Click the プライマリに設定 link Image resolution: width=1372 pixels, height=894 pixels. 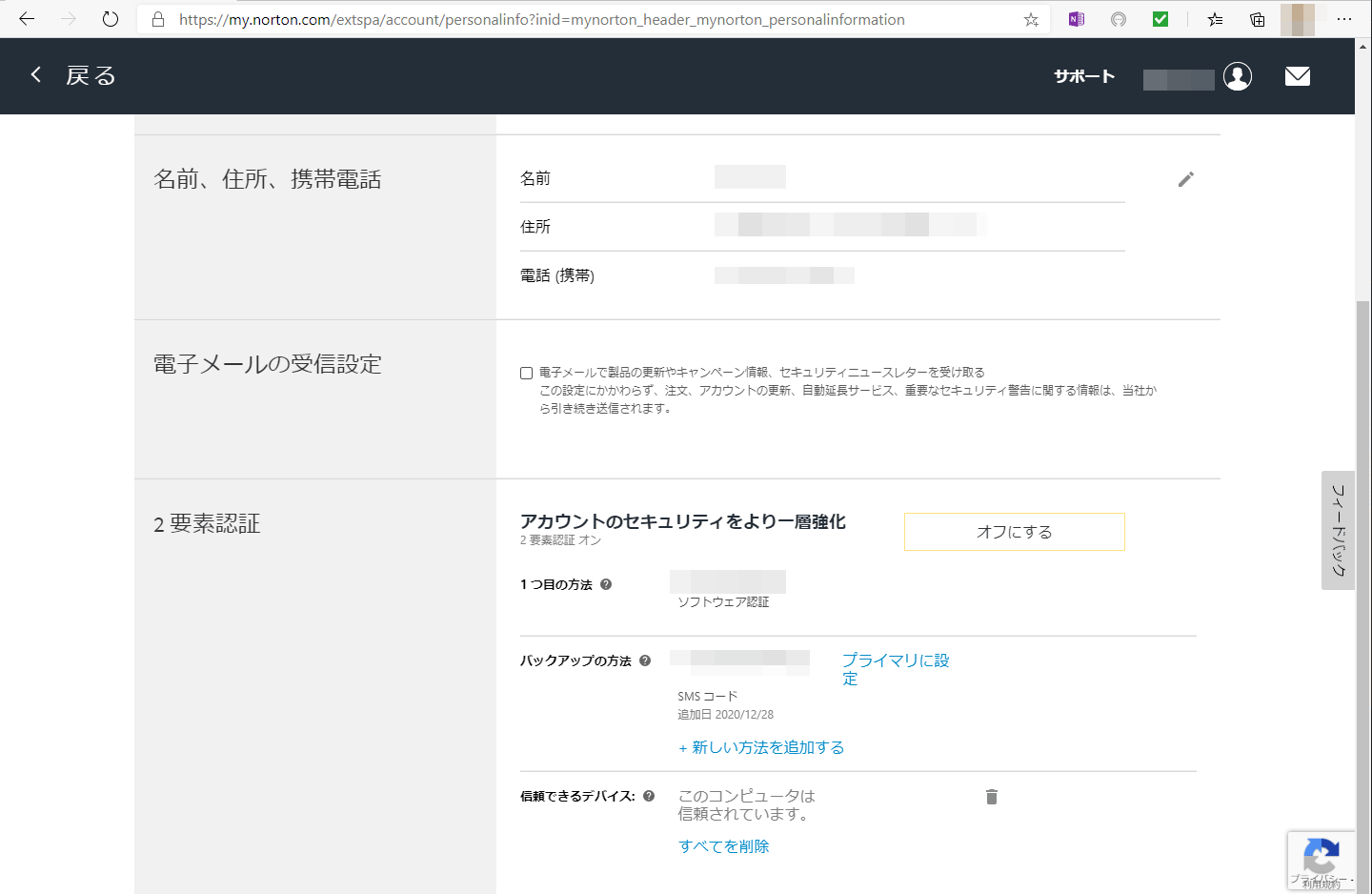tap(896, 669)
